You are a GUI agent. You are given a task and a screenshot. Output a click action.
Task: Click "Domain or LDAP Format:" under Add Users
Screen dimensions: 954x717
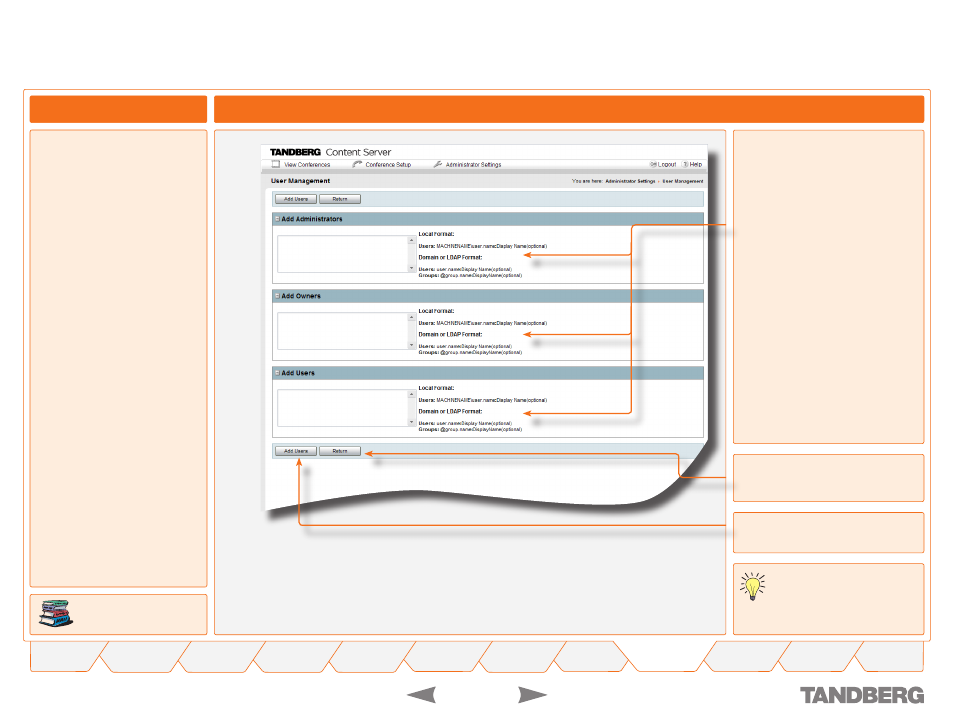pyautogui.click(x=450, y=411)
